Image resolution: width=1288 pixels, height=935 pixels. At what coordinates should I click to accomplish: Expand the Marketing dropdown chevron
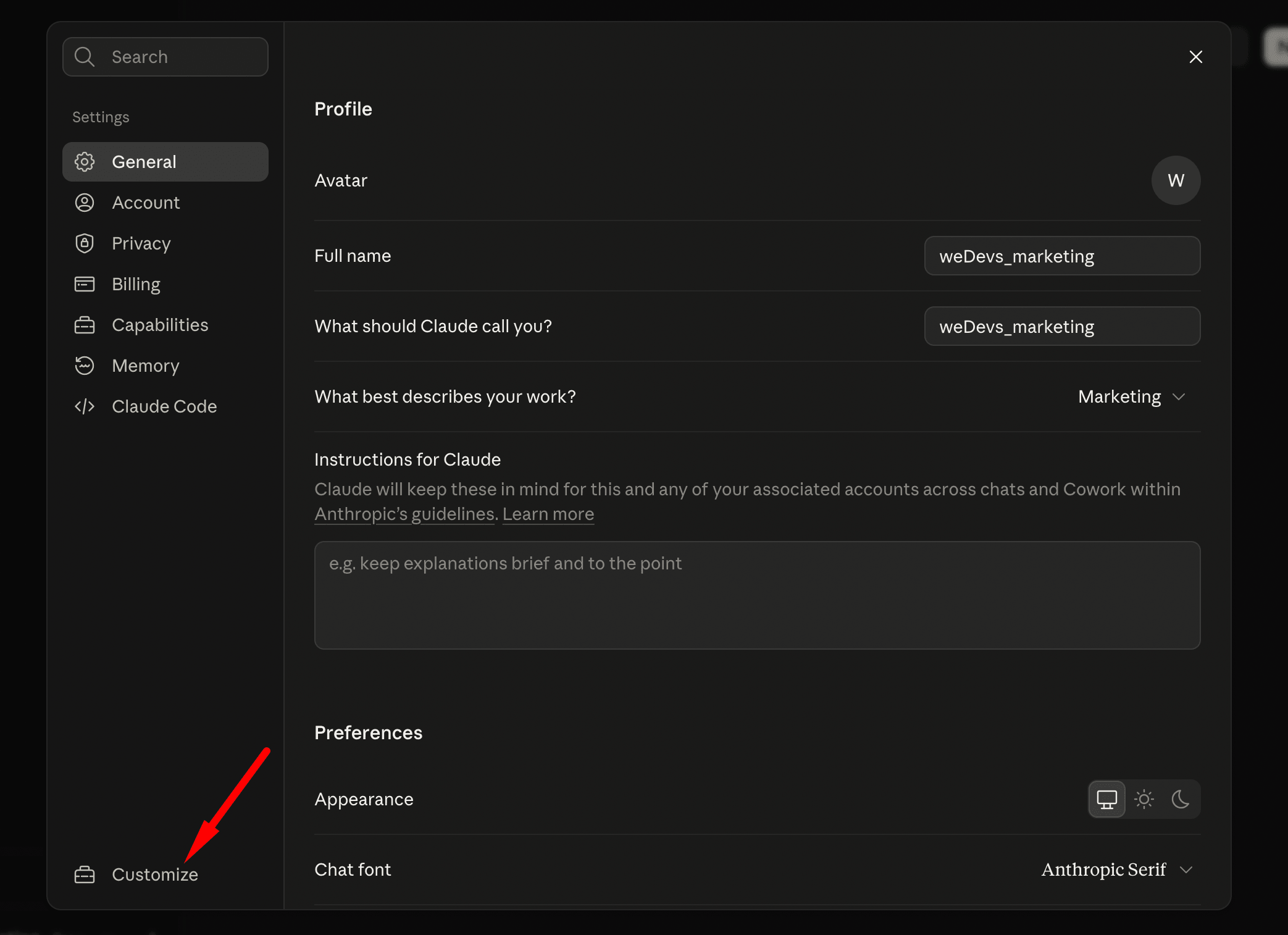tap(1179, 396)
